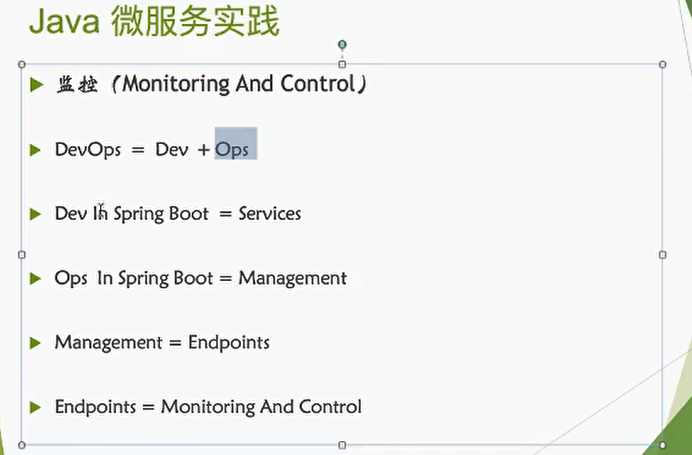The width and height of the screenshot is (692, 455).
Task: Click the word Services in third bullet
Action: (x=270, y=214)
